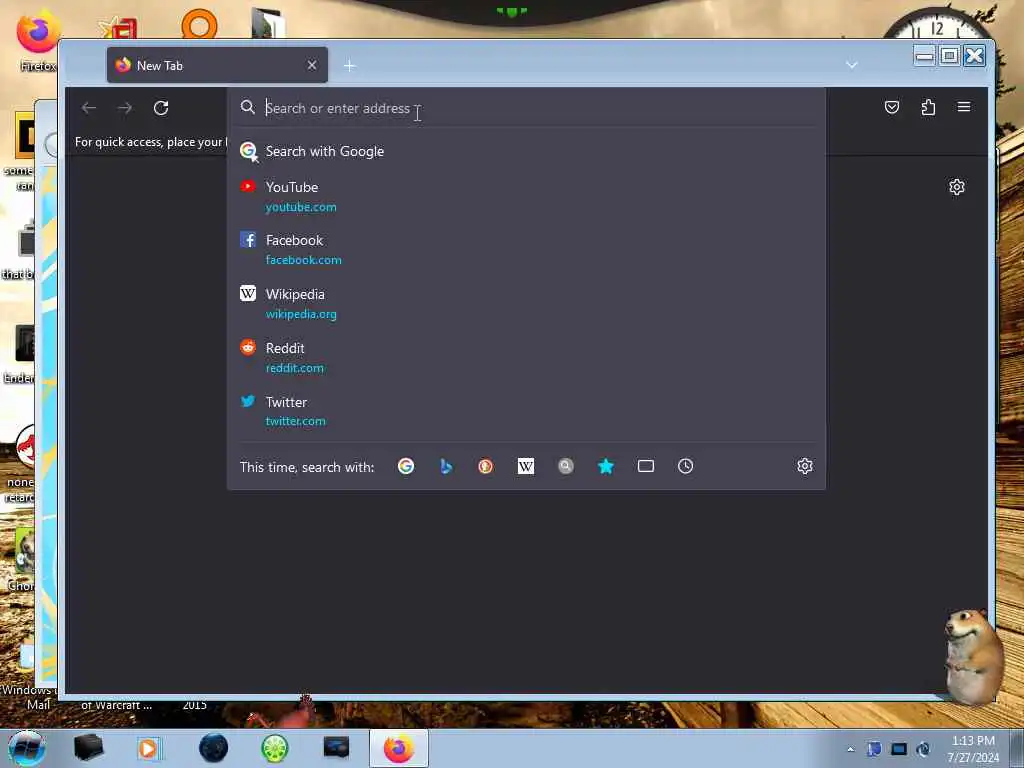Screen dimensions: 1024x768
Task: Open the Wikipedia suggestion
Action: click(526, 304)
